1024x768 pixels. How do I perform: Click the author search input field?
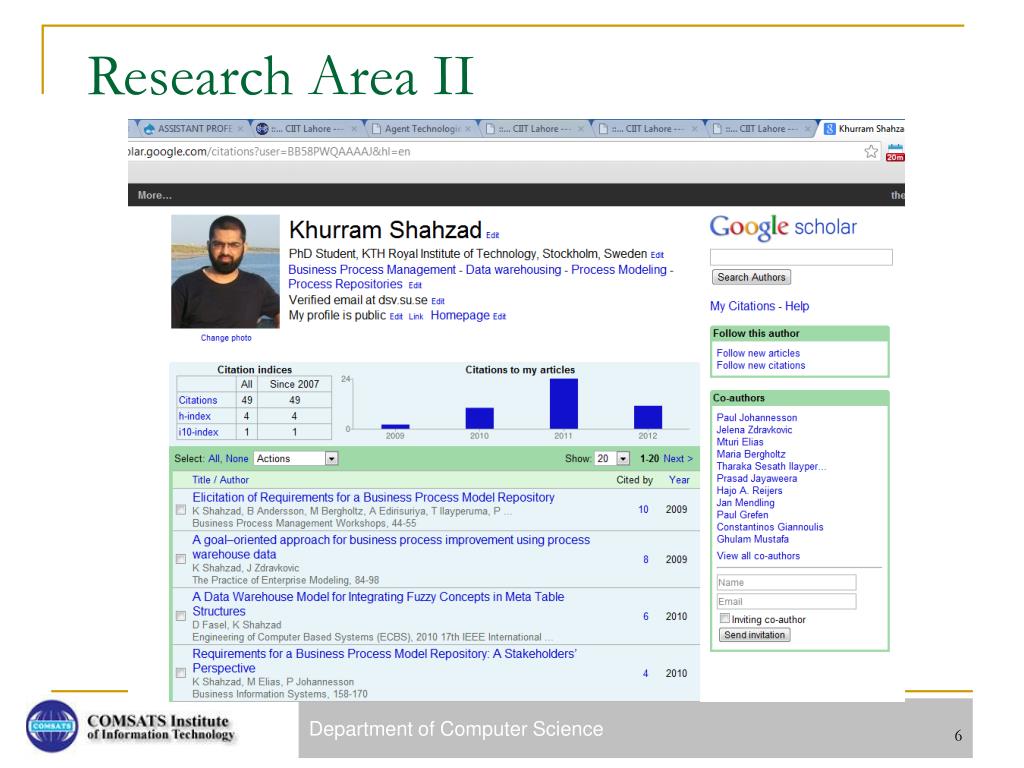(x=801, y=257)
